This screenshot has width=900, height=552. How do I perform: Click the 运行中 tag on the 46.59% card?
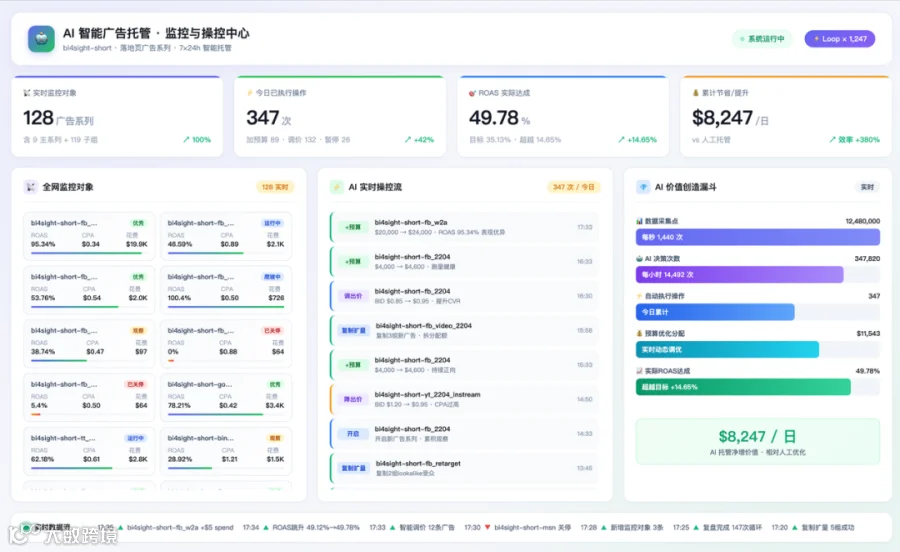[x=272, y=223]
